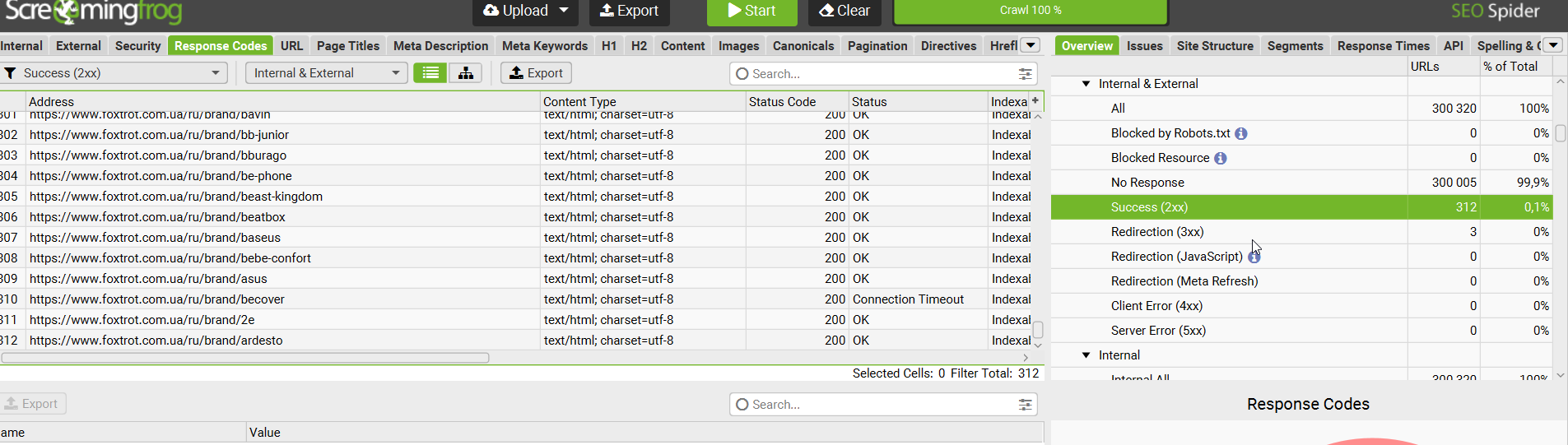
Task: Click the info icon beside Blocked Resource
Action: [x=1221, y=158]
